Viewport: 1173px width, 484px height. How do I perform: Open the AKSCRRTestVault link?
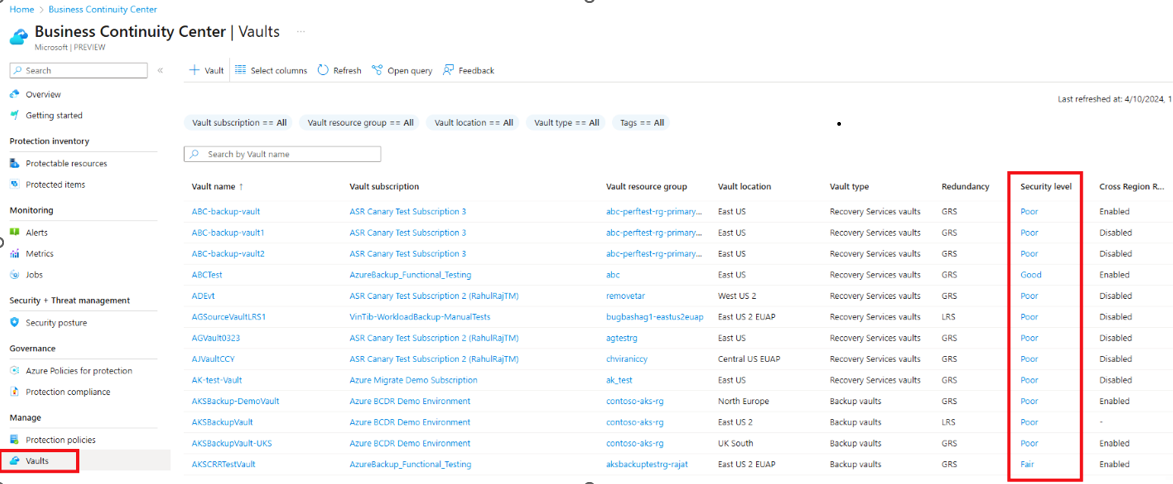pyautogui.click(x=223, y=464)
